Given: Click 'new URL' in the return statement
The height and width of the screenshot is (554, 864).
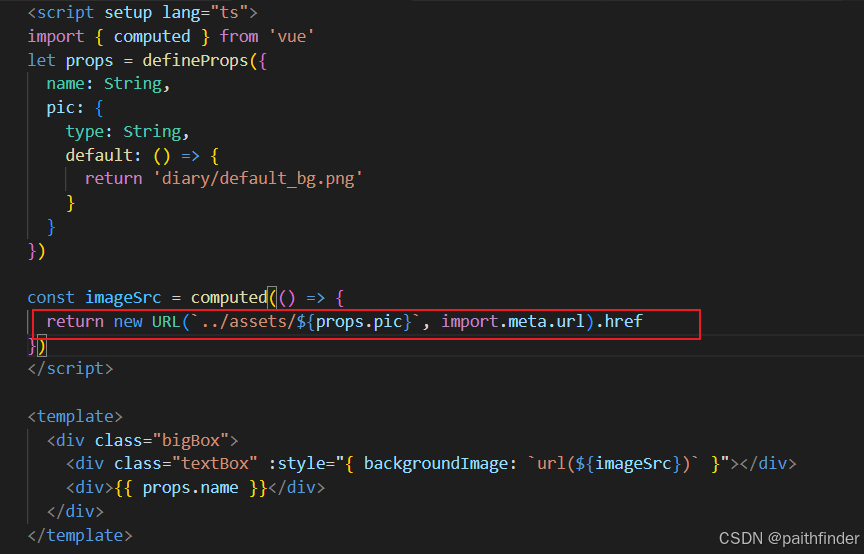Looking at the screenshot, I should click(x=147, y=321).
